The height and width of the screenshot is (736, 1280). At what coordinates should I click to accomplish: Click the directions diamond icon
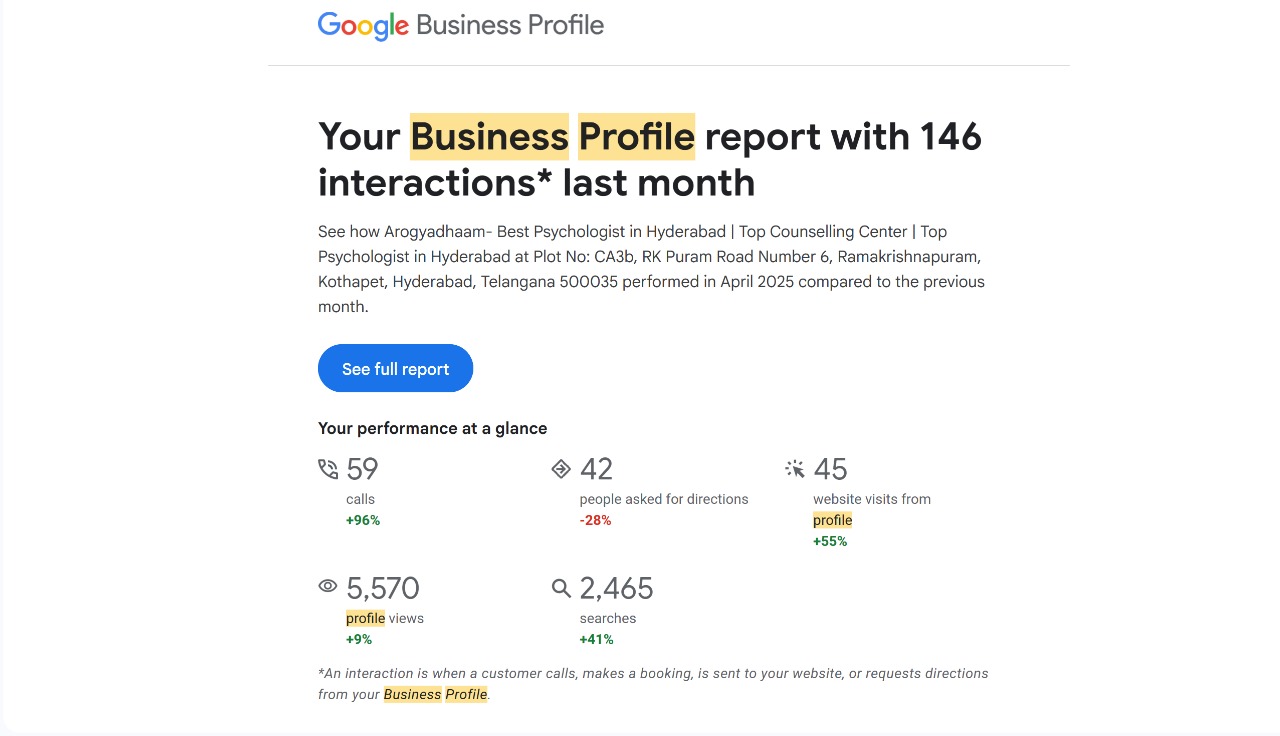tap(561, 469)
